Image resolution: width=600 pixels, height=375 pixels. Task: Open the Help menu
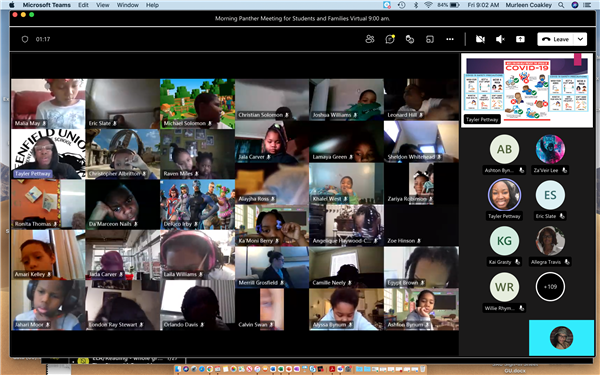click(x=152, y=5)
